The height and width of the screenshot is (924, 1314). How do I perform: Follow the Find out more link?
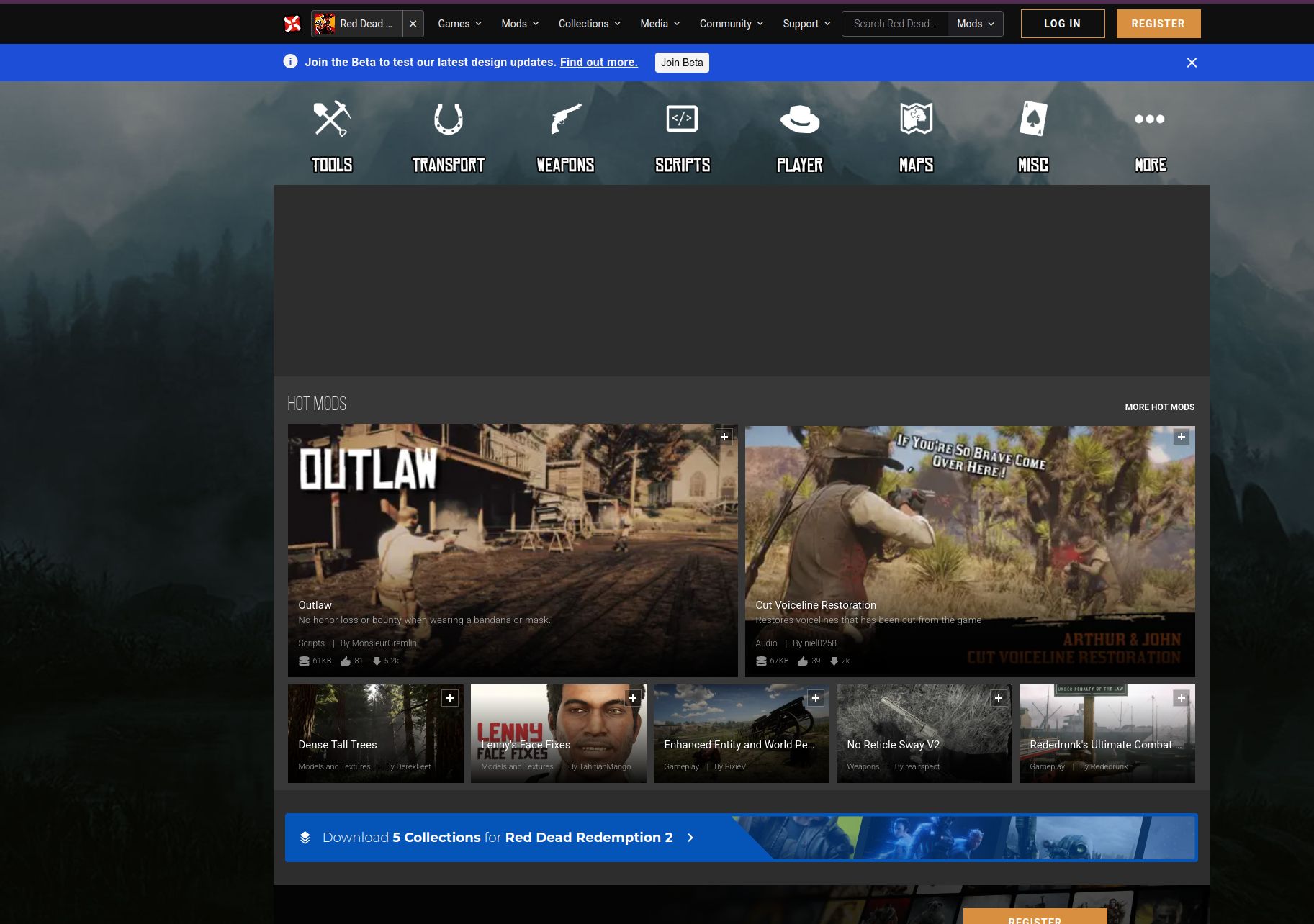[x=599, y=63]
